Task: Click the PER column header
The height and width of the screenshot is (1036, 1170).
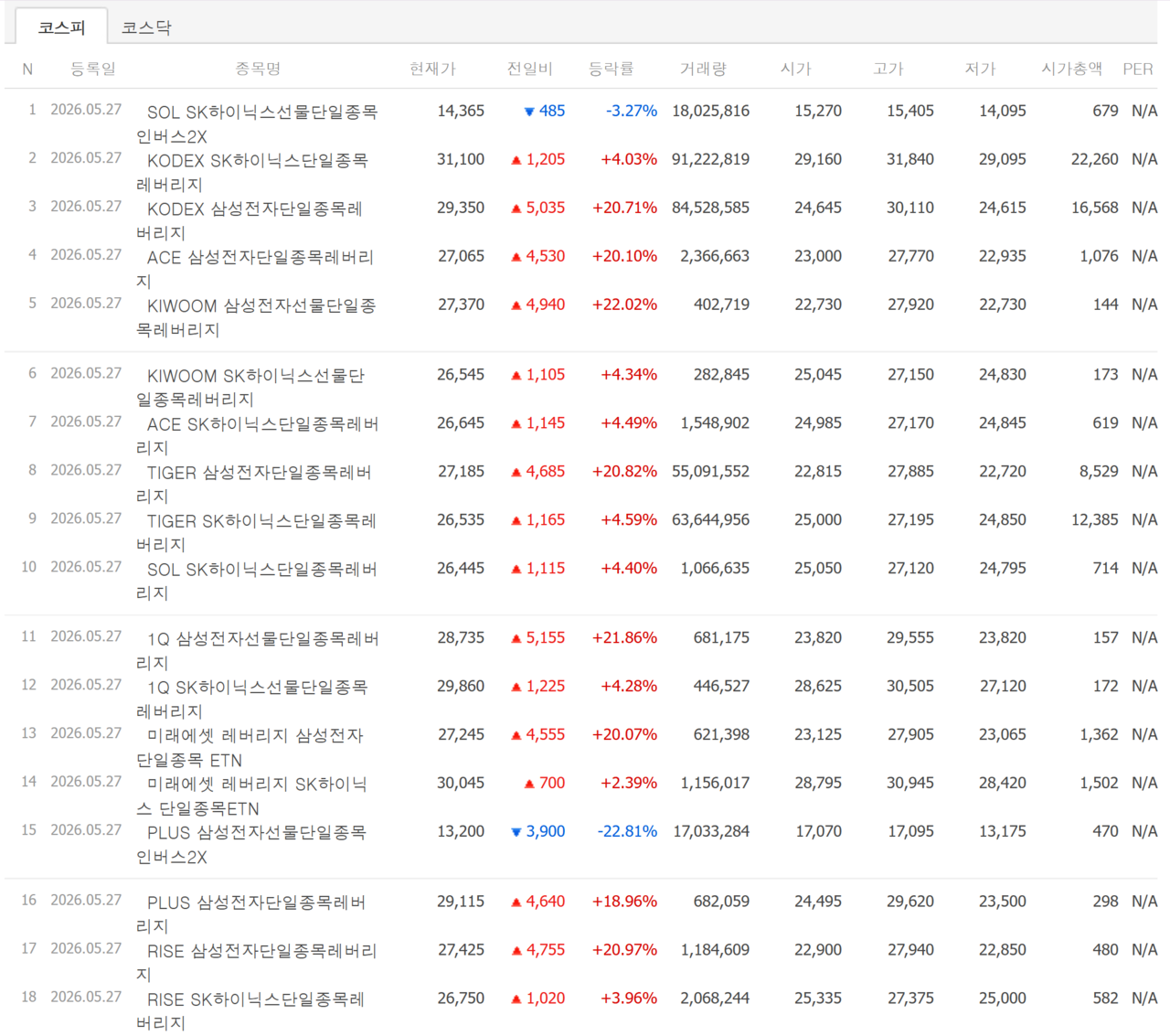Action: pyautogui.click(x=1138, y=69)
